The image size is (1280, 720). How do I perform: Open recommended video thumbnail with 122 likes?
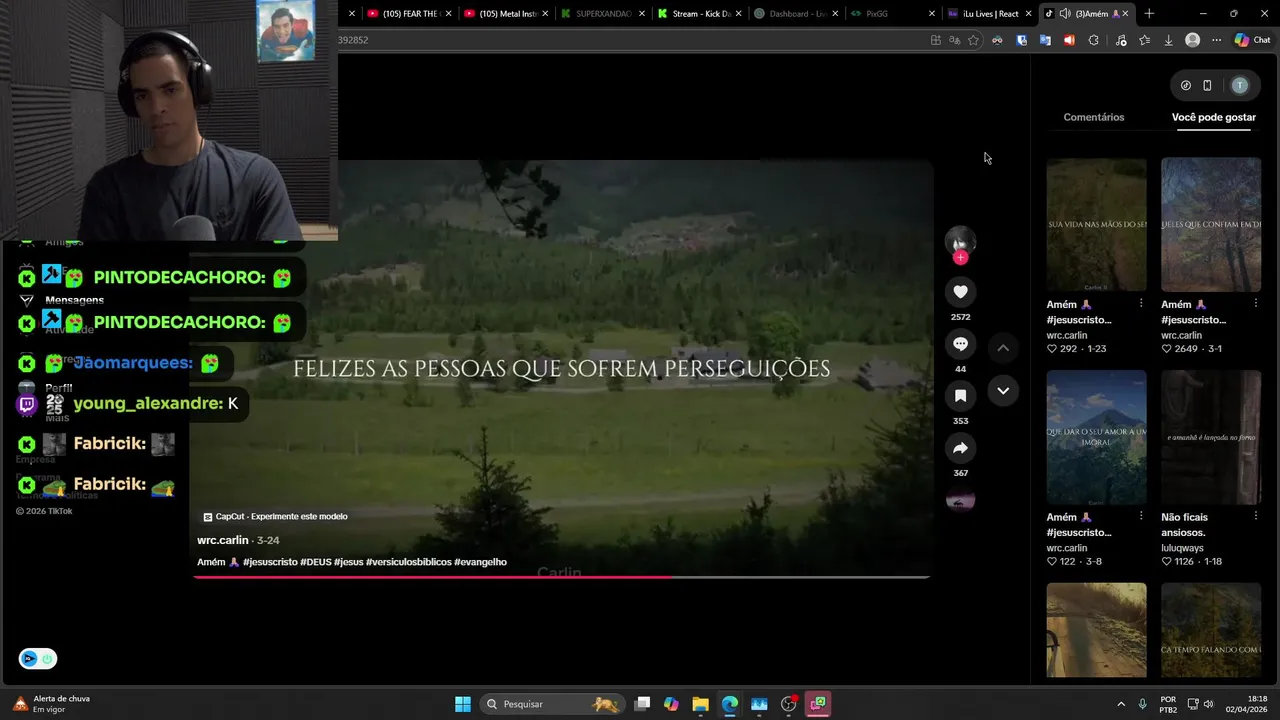(x=1096, y=437)
